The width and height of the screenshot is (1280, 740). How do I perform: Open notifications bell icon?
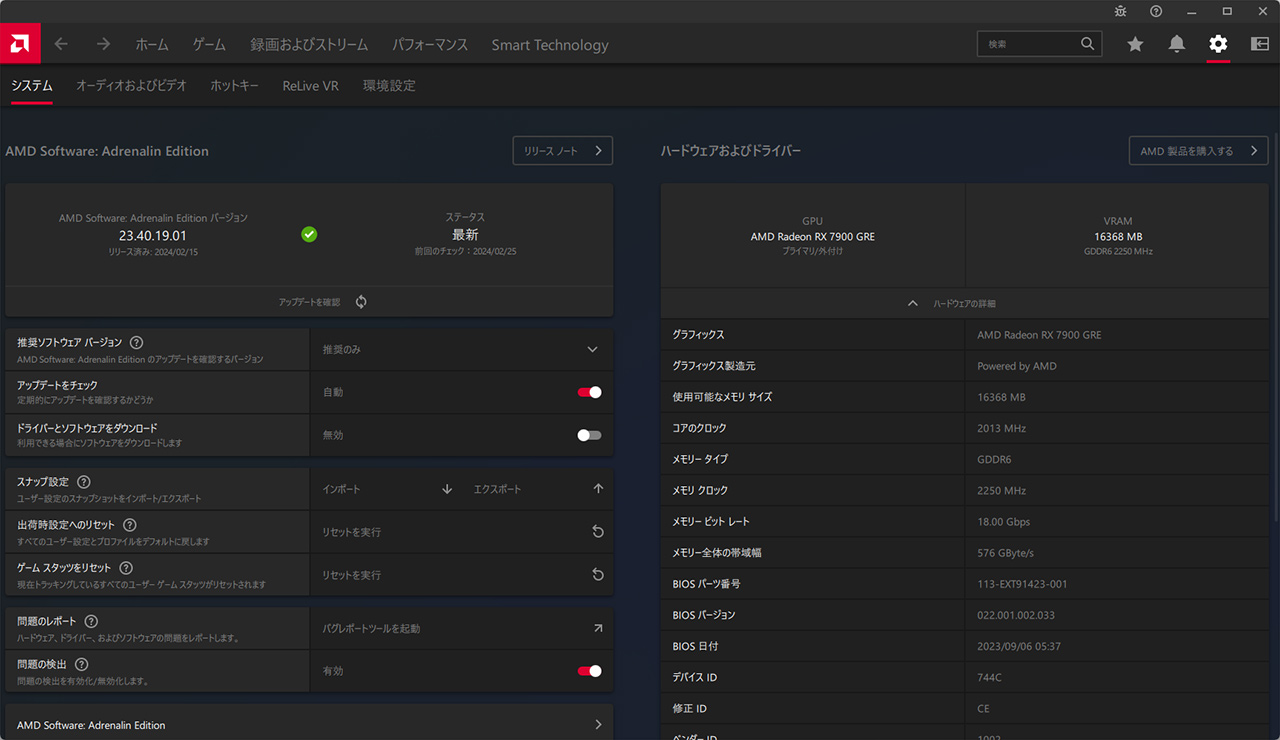click(1177, 44)
